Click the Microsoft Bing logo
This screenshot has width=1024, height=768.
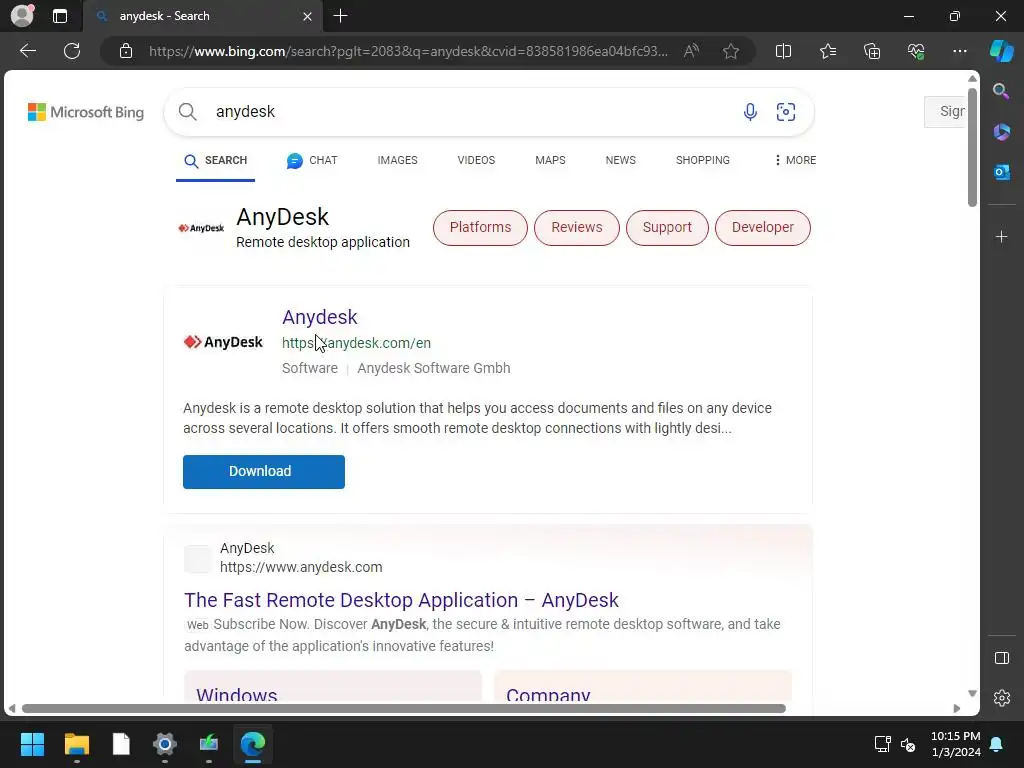coord(86,112)
